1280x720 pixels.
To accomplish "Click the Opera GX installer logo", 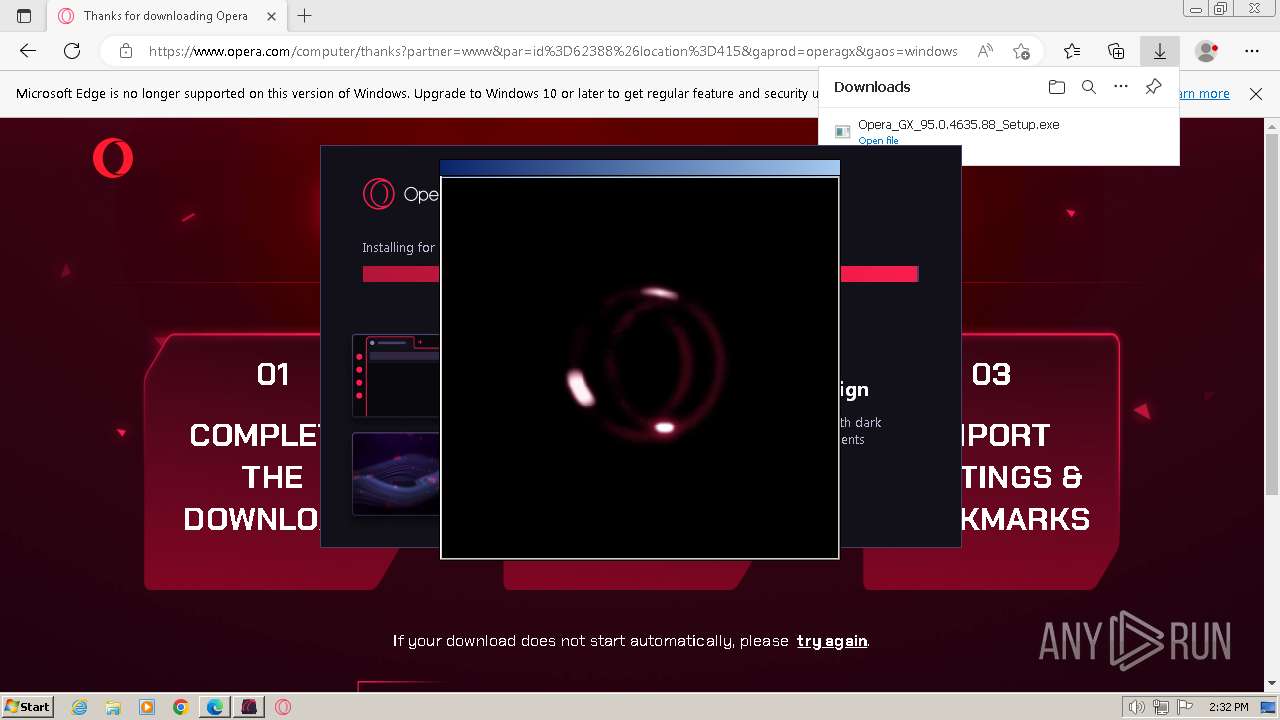I will (x=379, y=193).
